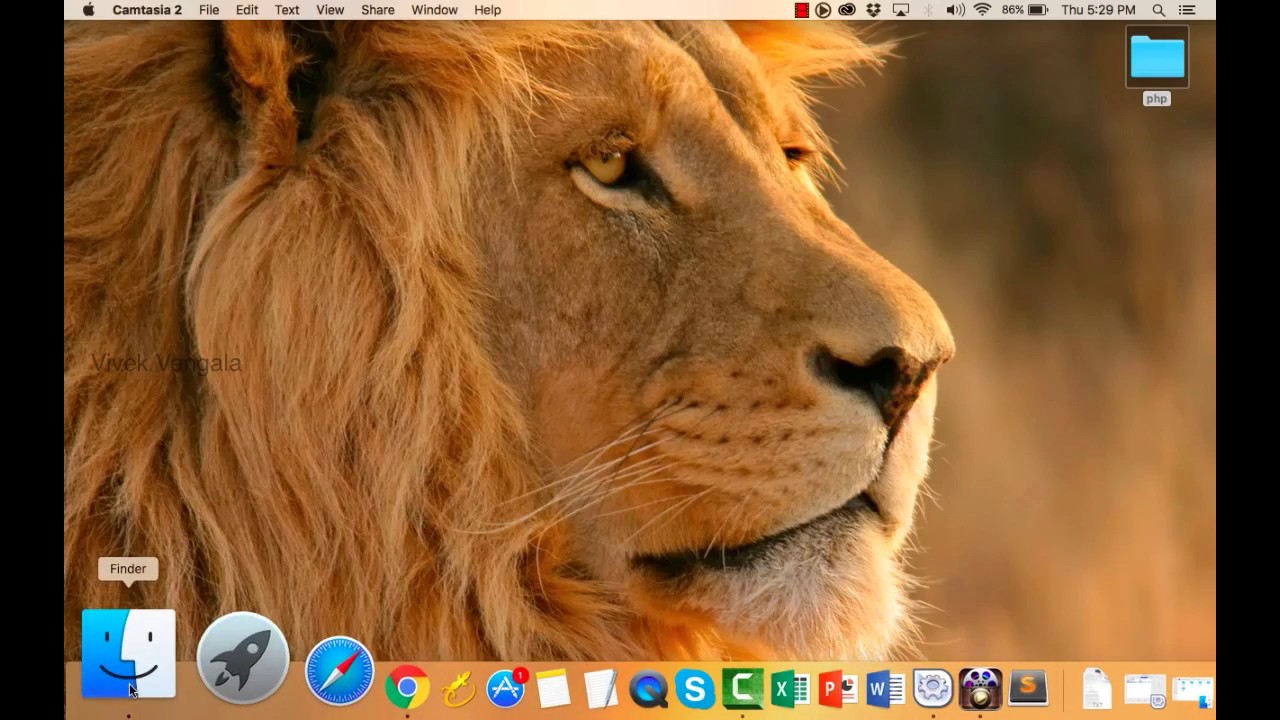The height and width of the screenshot is (720, 1280).
Task: Open the File menu
Action: 209,10
